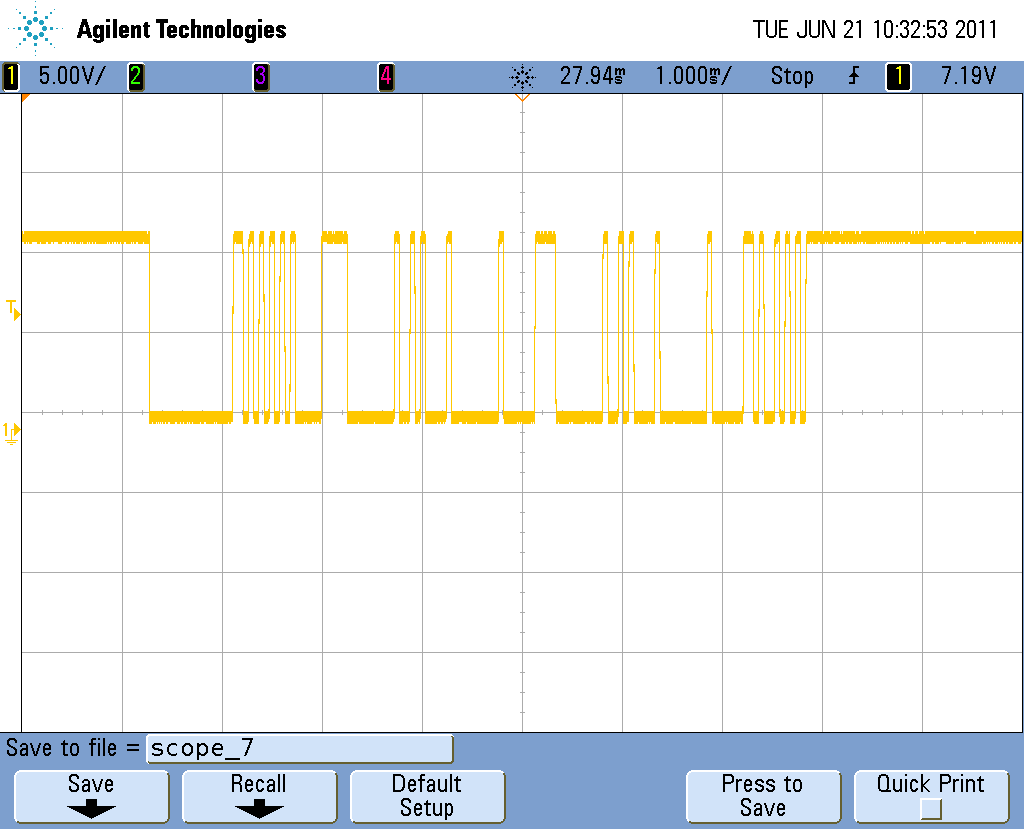
Task: Open the Save softkey menu
Action: tap(91, 796)
